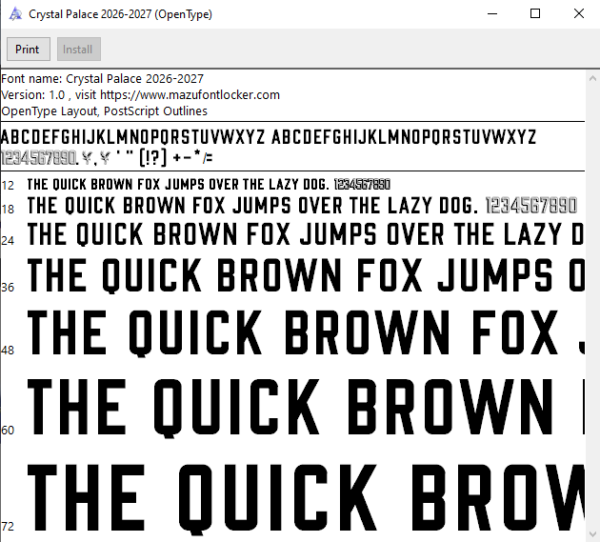Click the digits and symbols sample line
The height and width of the screenshot is (542, 600).
click(x=107, y=158)
